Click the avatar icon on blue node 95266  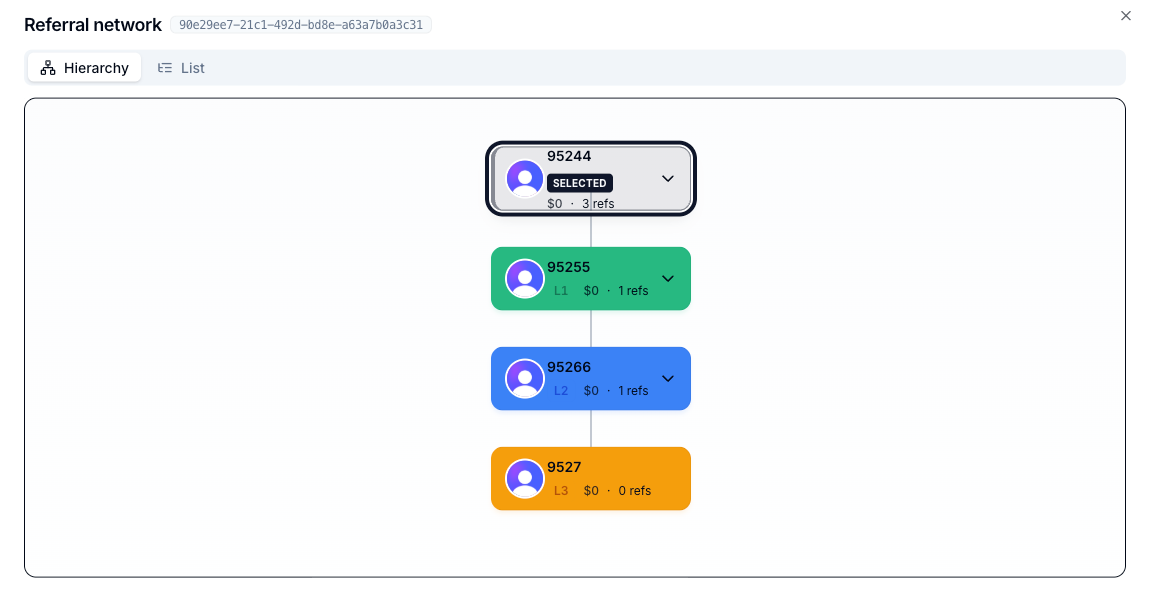[524, 378]
